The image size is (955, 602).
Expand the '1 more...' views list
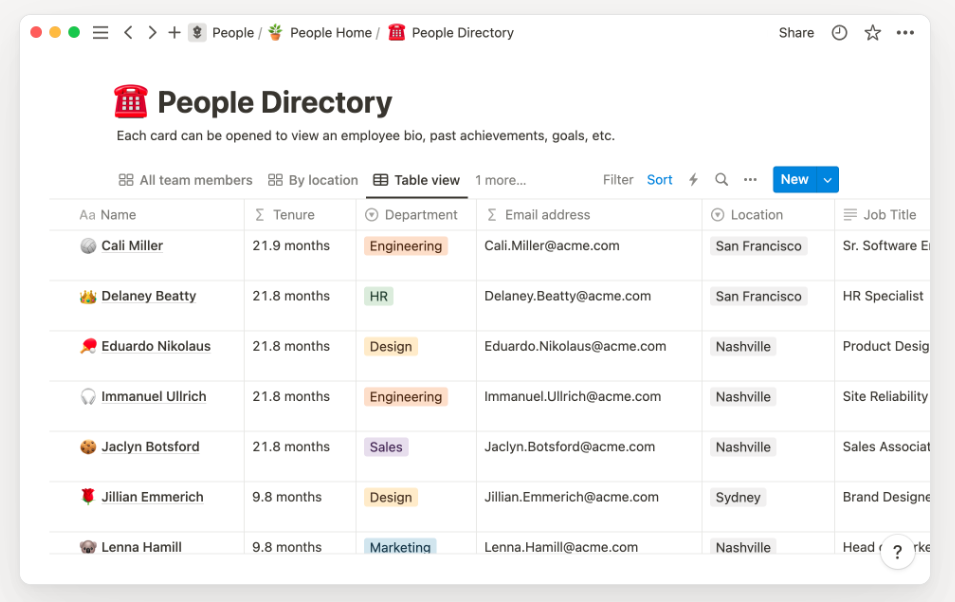[500, 180]
